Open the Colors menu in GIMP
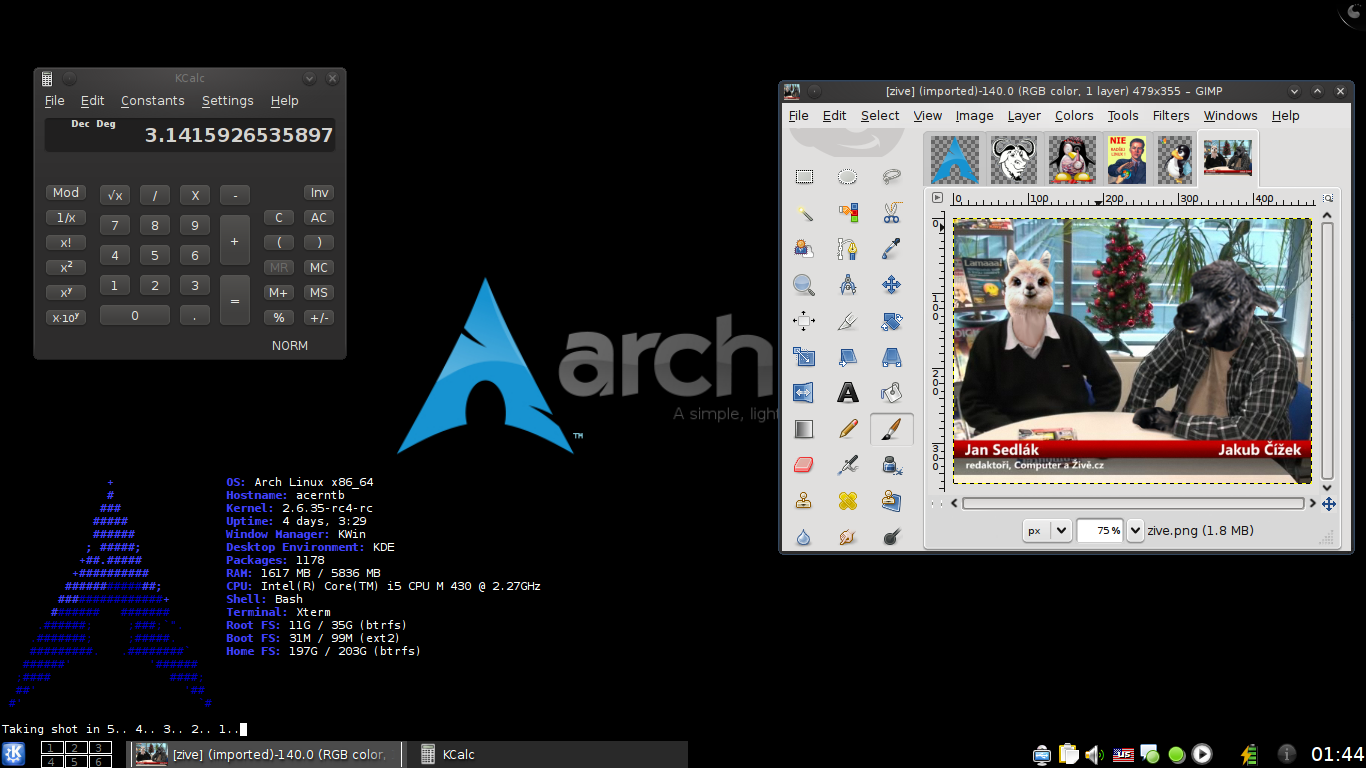This screenshot has width=1366, height=768. click(x=1074, y=116)
